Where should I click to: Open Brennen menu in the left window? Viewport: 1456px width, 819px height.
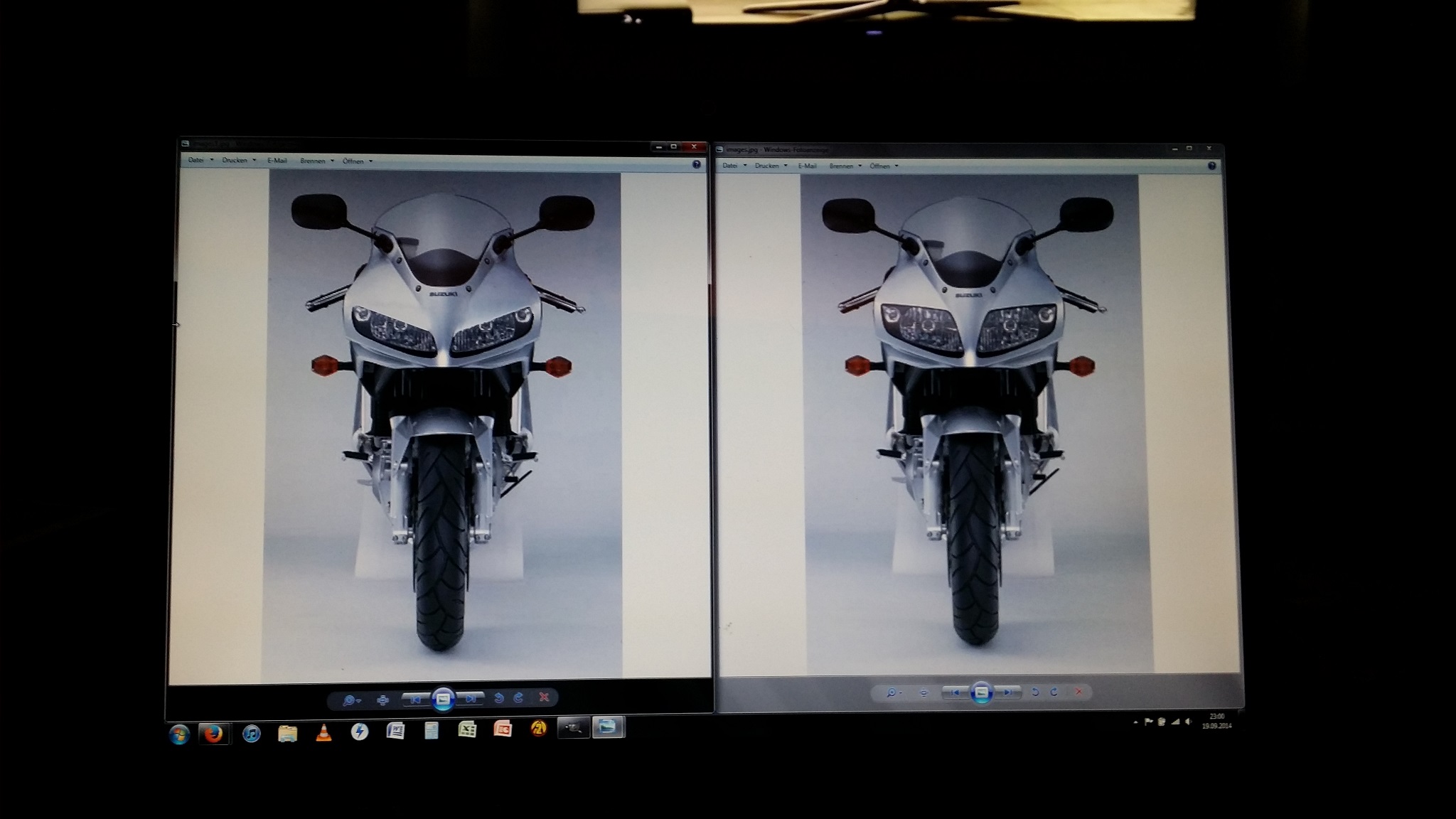coord(316,161)
